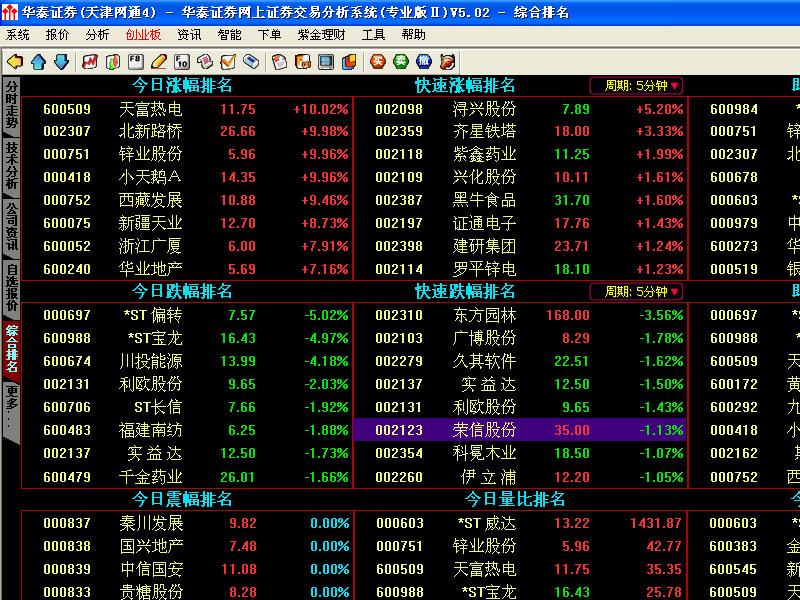
Task: Click the 今日跌幅排名 header
Action: [x=182, y=291]
